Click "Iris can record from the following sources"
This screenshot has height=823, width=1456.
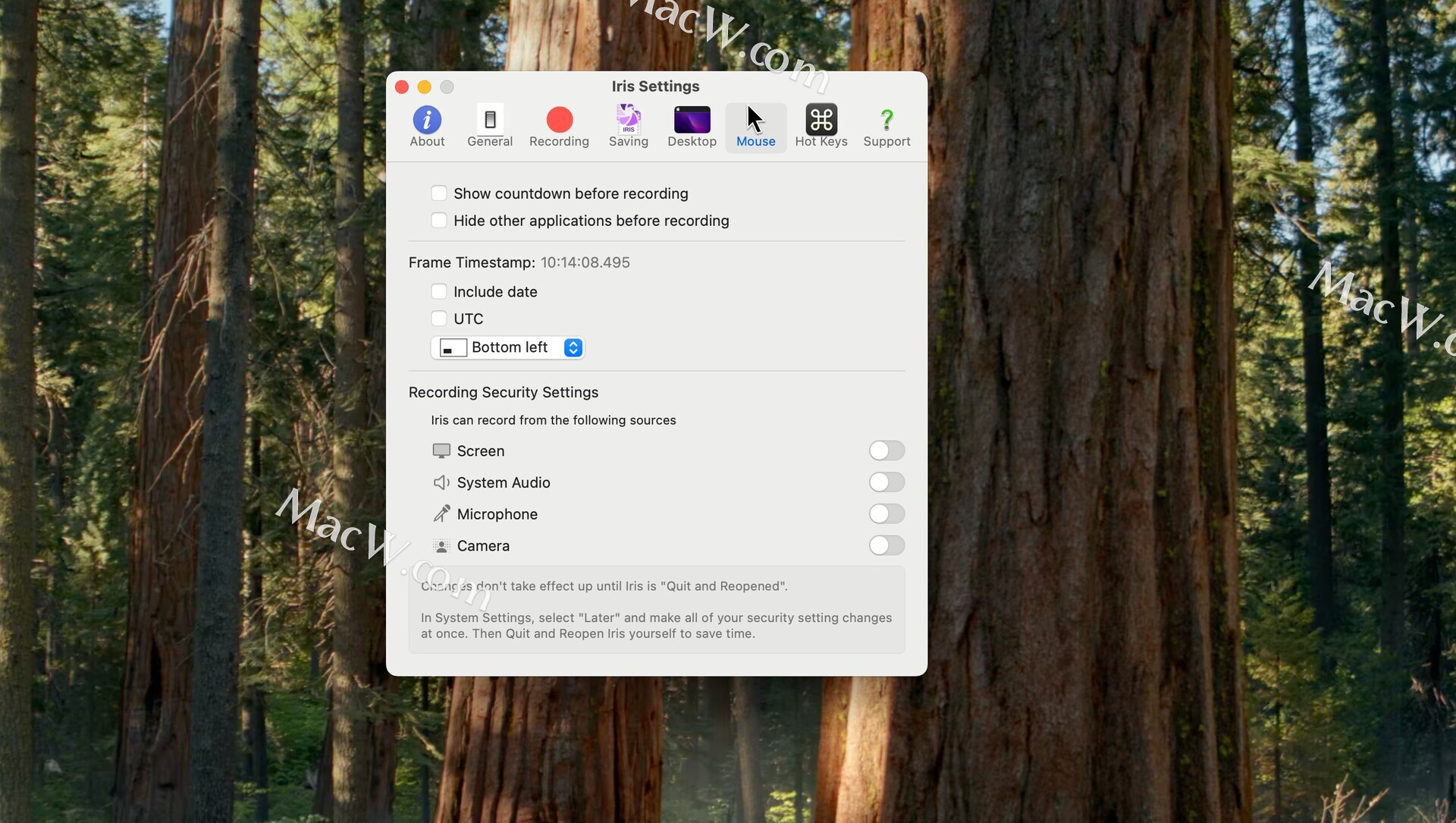(554, 420)
